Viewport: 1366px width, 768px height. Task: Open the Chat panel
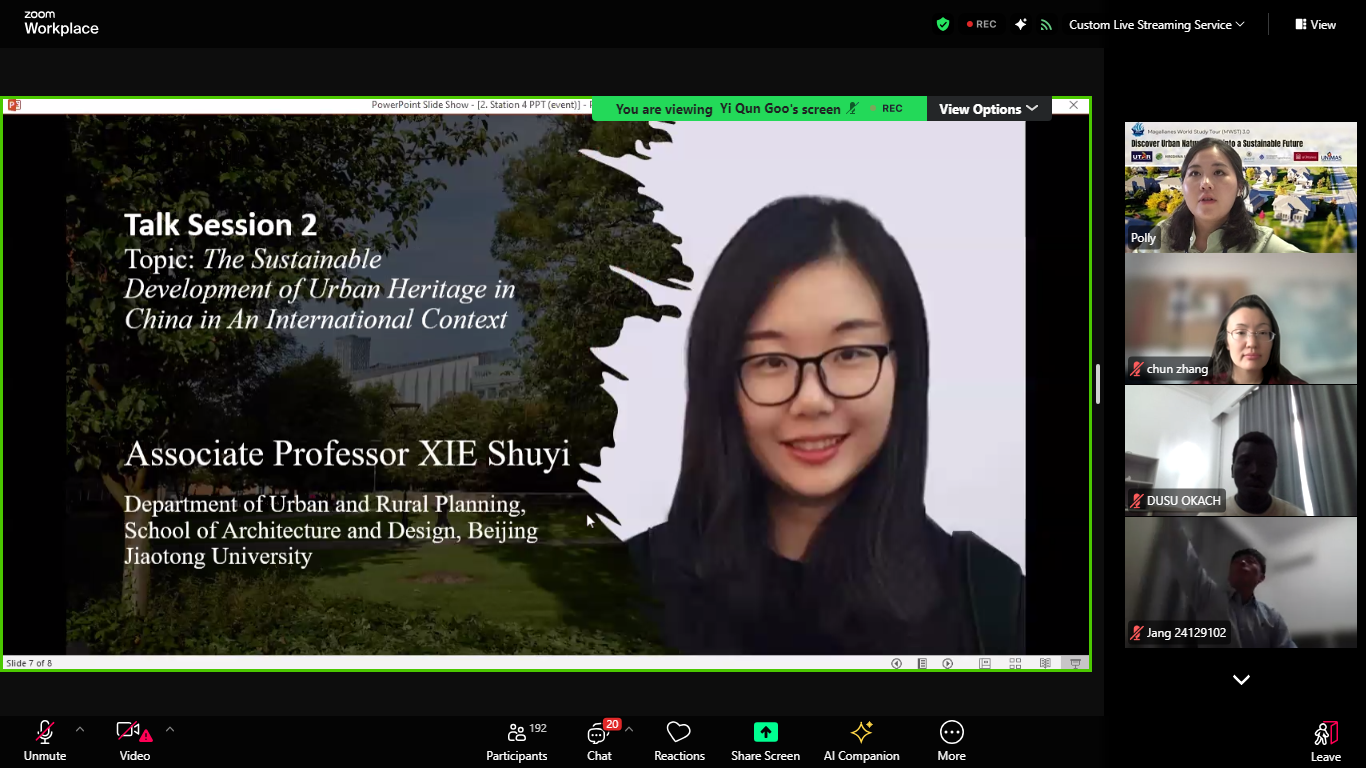599,741
